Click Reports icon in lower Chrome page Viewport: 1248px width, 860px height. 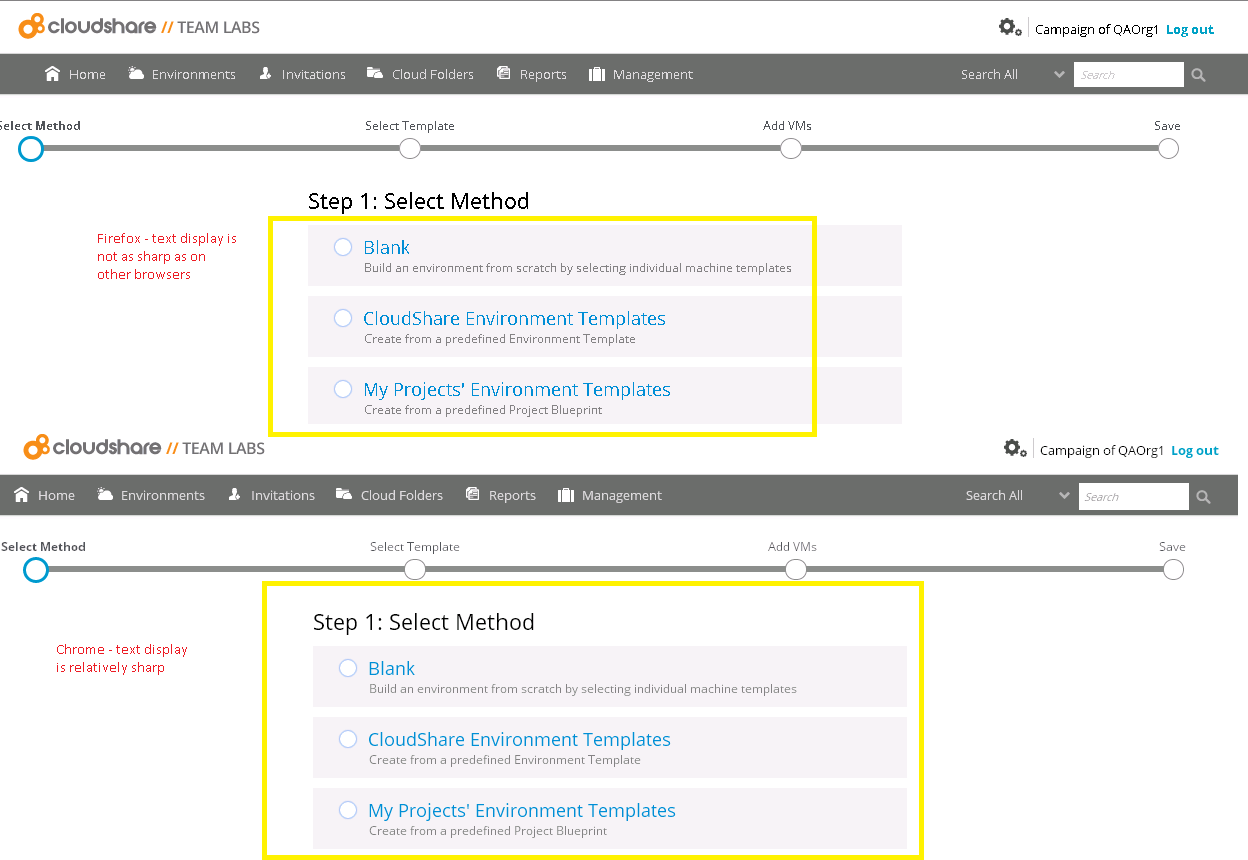tap(472, 495)
